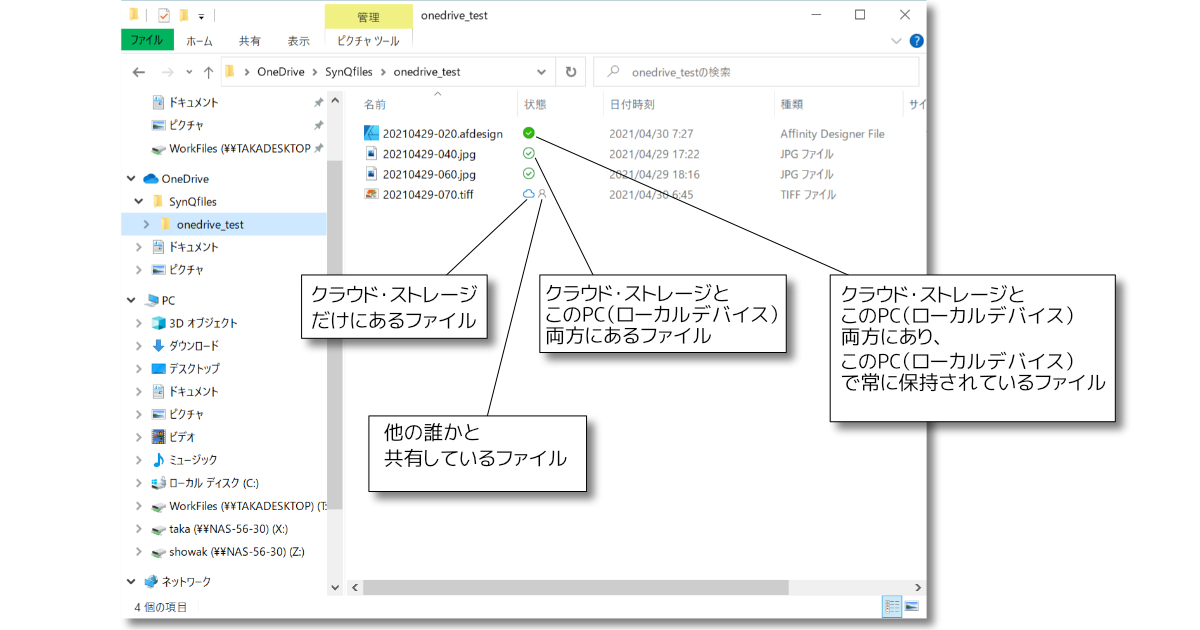Open the ファイル menu tab
The image size is (1200, 630).
click(148, 41)
